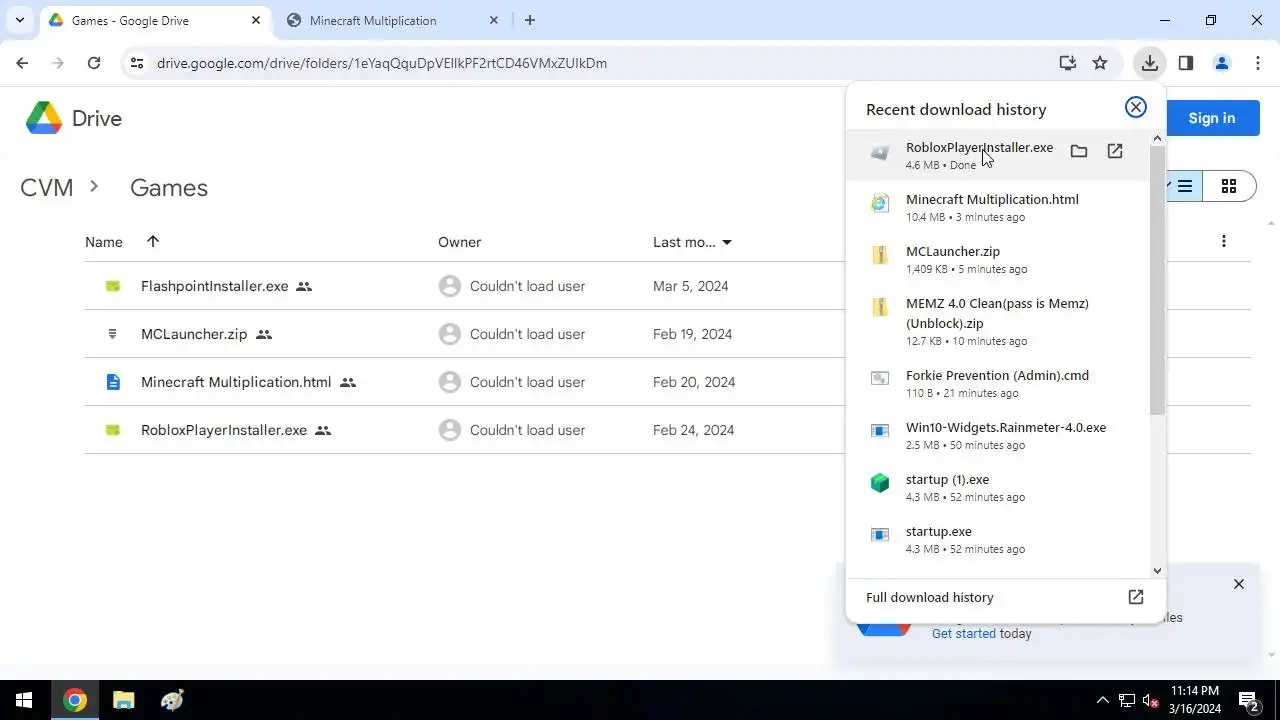The width and height of the screenshot is (1280, 720).
Task: Switch Drive to grid layout view
Action: pyautogui.click(x=1229, y=186)
